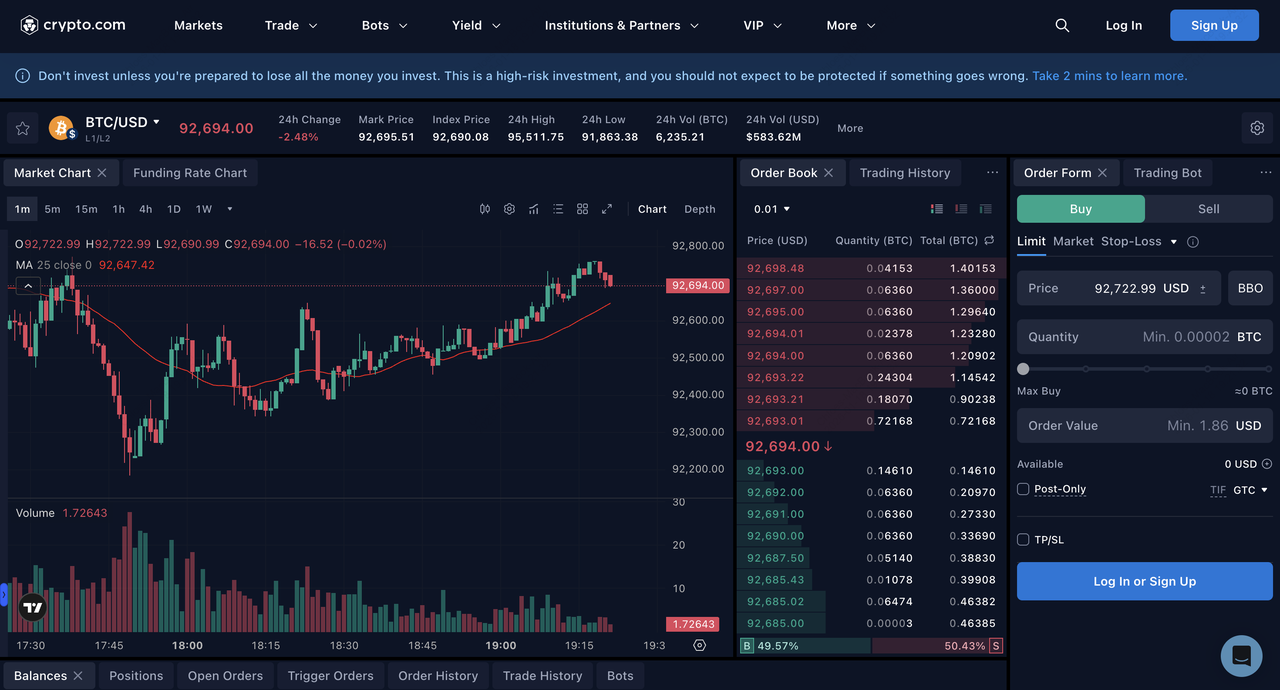Follow the 'Take 2 mins to learn more' link
The width and height of the screenshot is (1280, 690).
[x=1109, y=76]
